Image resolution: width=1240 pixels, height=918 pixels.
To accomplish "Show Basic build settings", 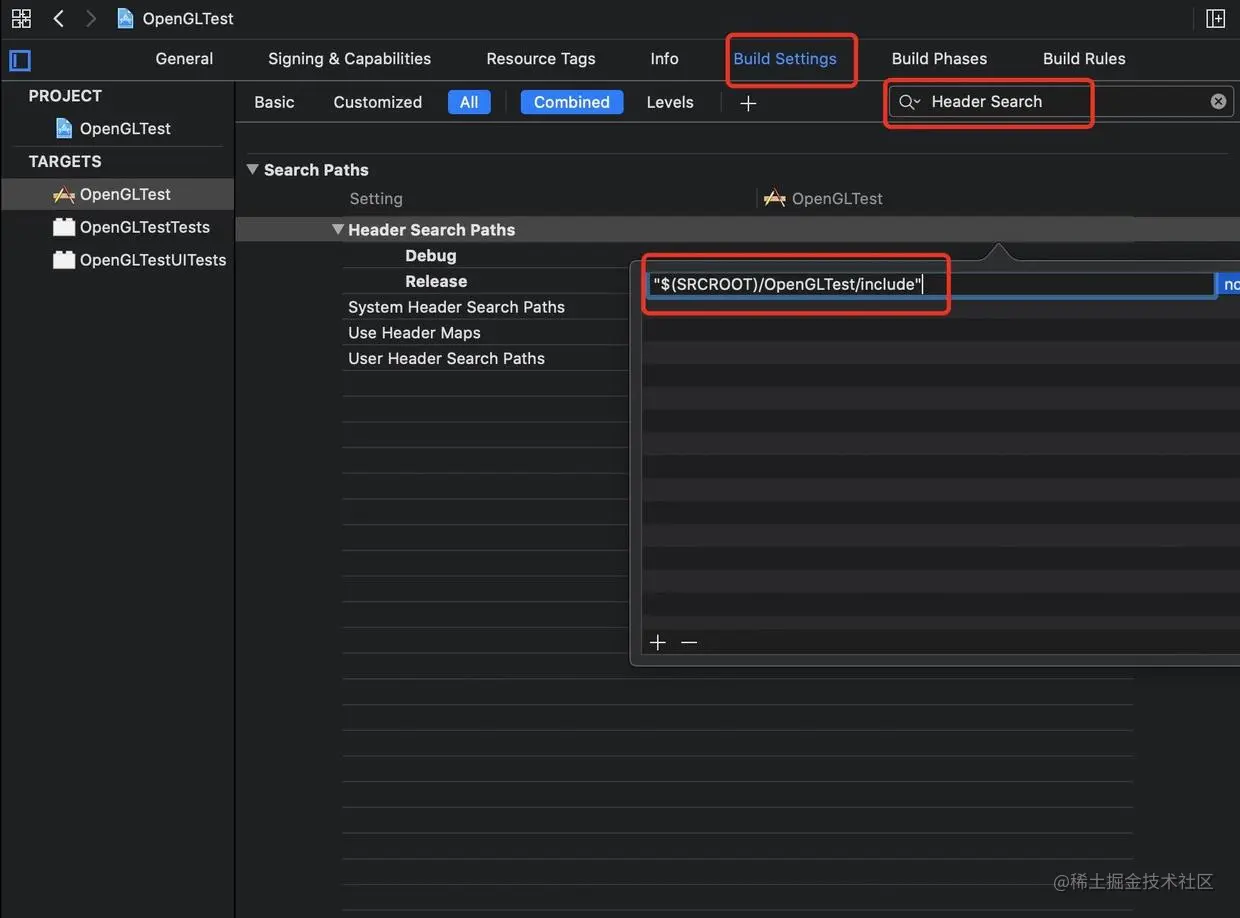I will (274, 102).
